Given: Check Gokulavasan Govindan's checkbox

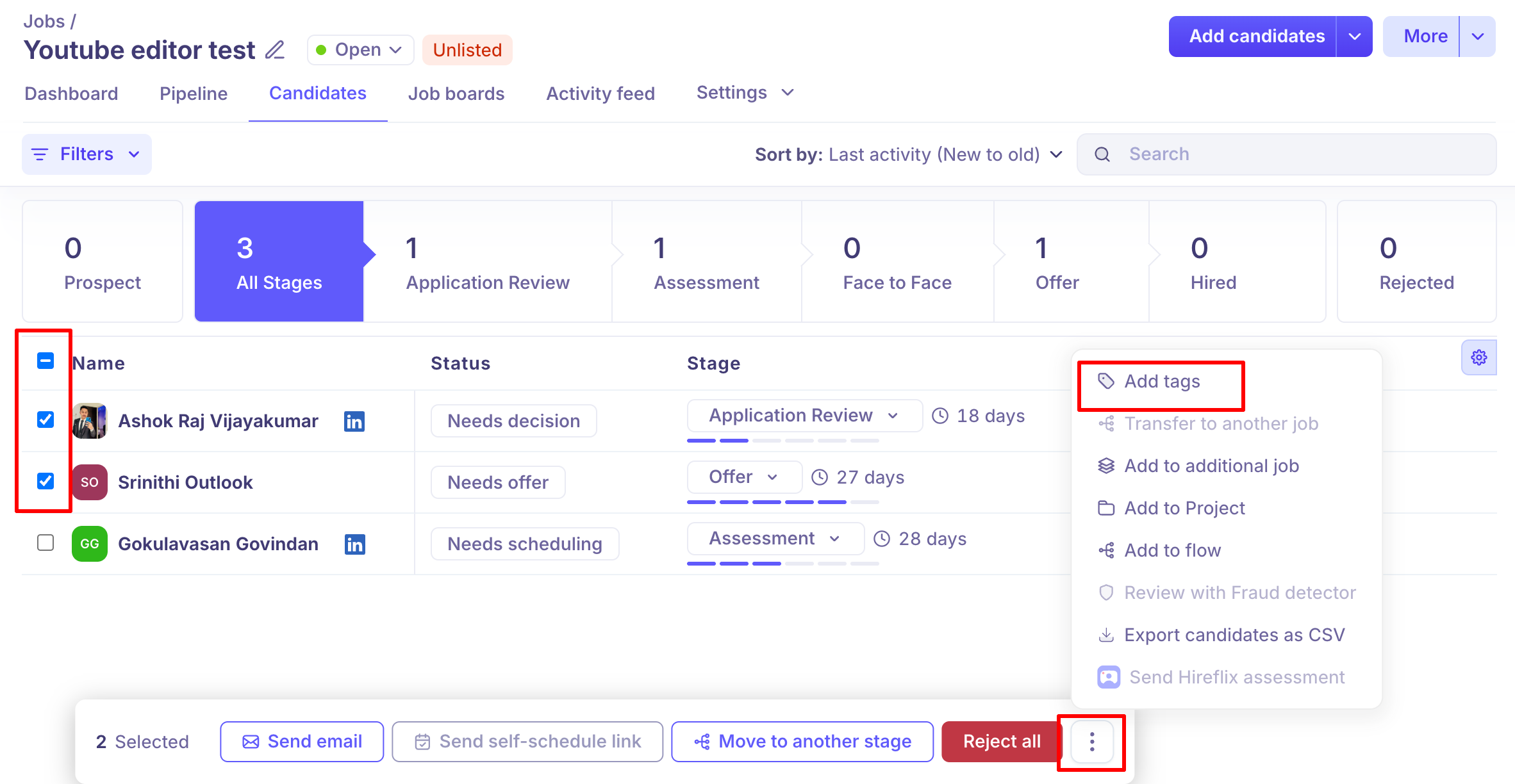Looking at the screenshot, I should point(46,543).
